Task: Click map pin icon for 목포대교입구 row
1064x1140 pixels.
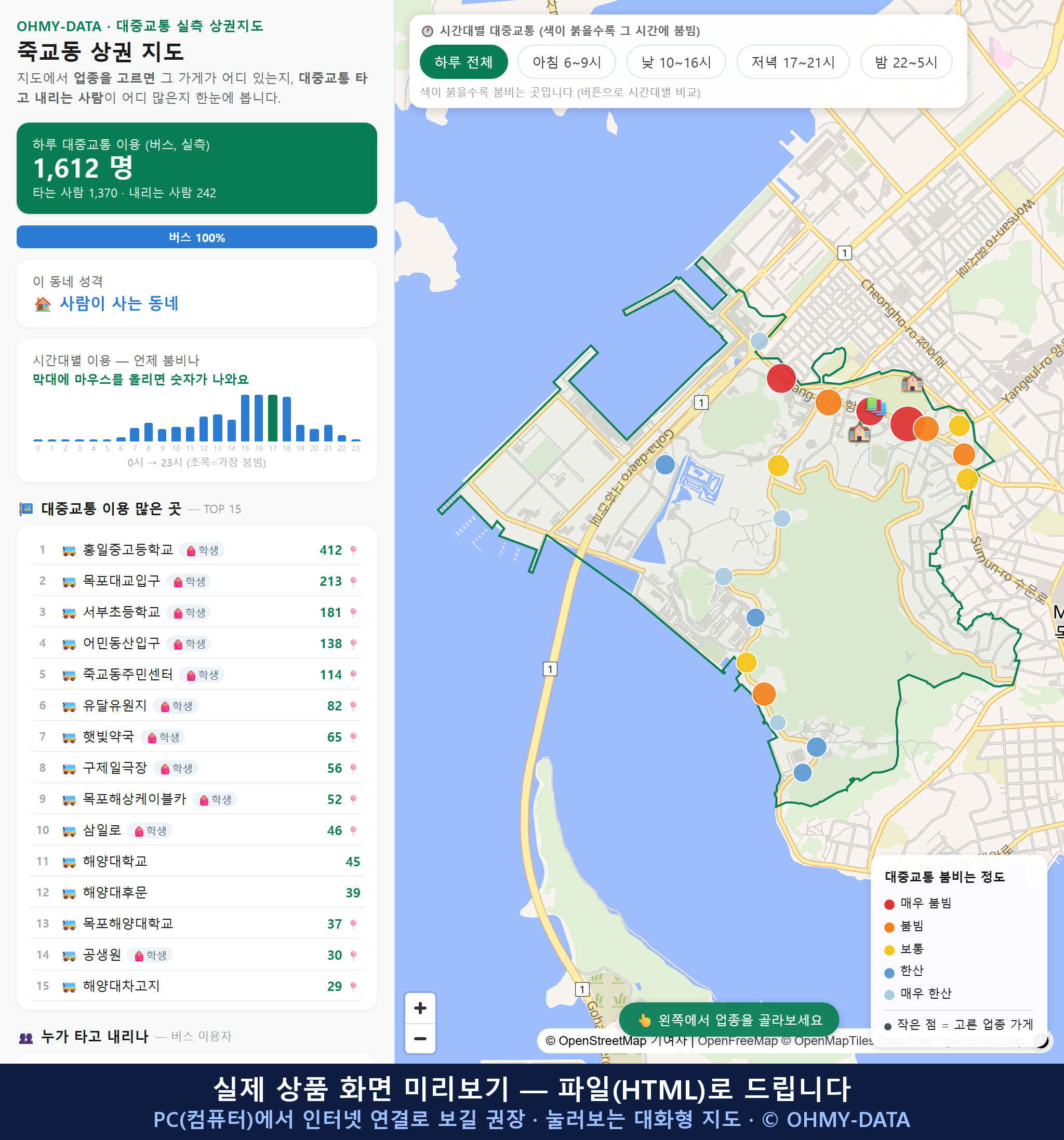Action: coord(353,582)
